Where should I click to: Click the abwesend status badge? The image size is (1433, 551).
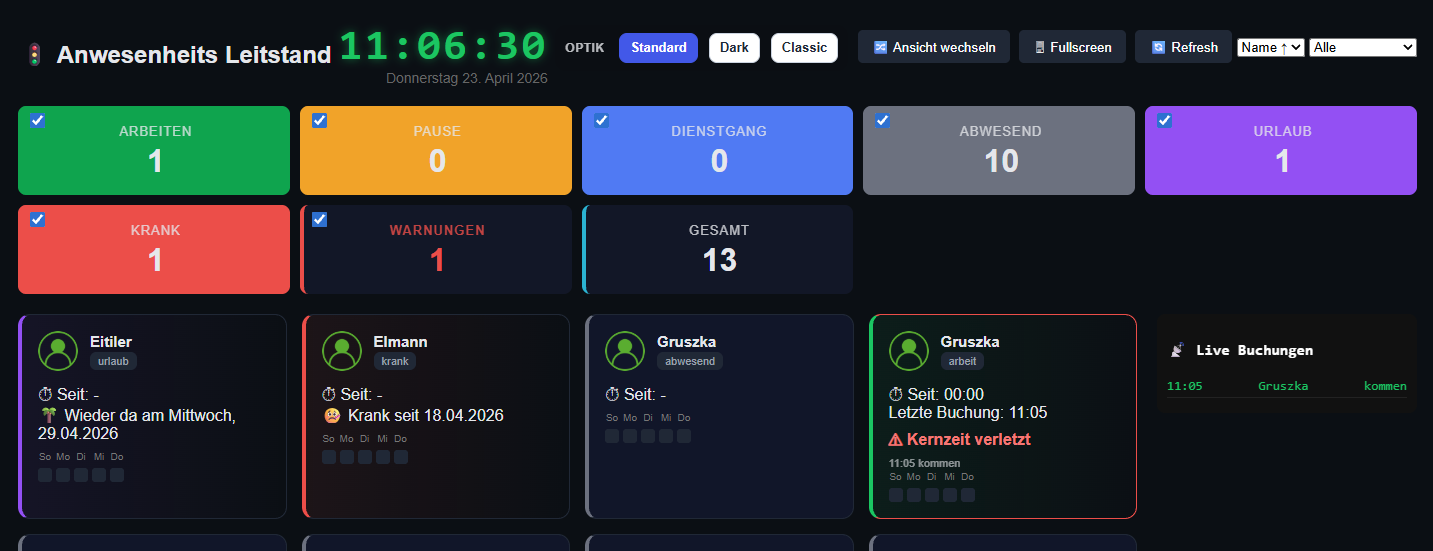(690, 361)
